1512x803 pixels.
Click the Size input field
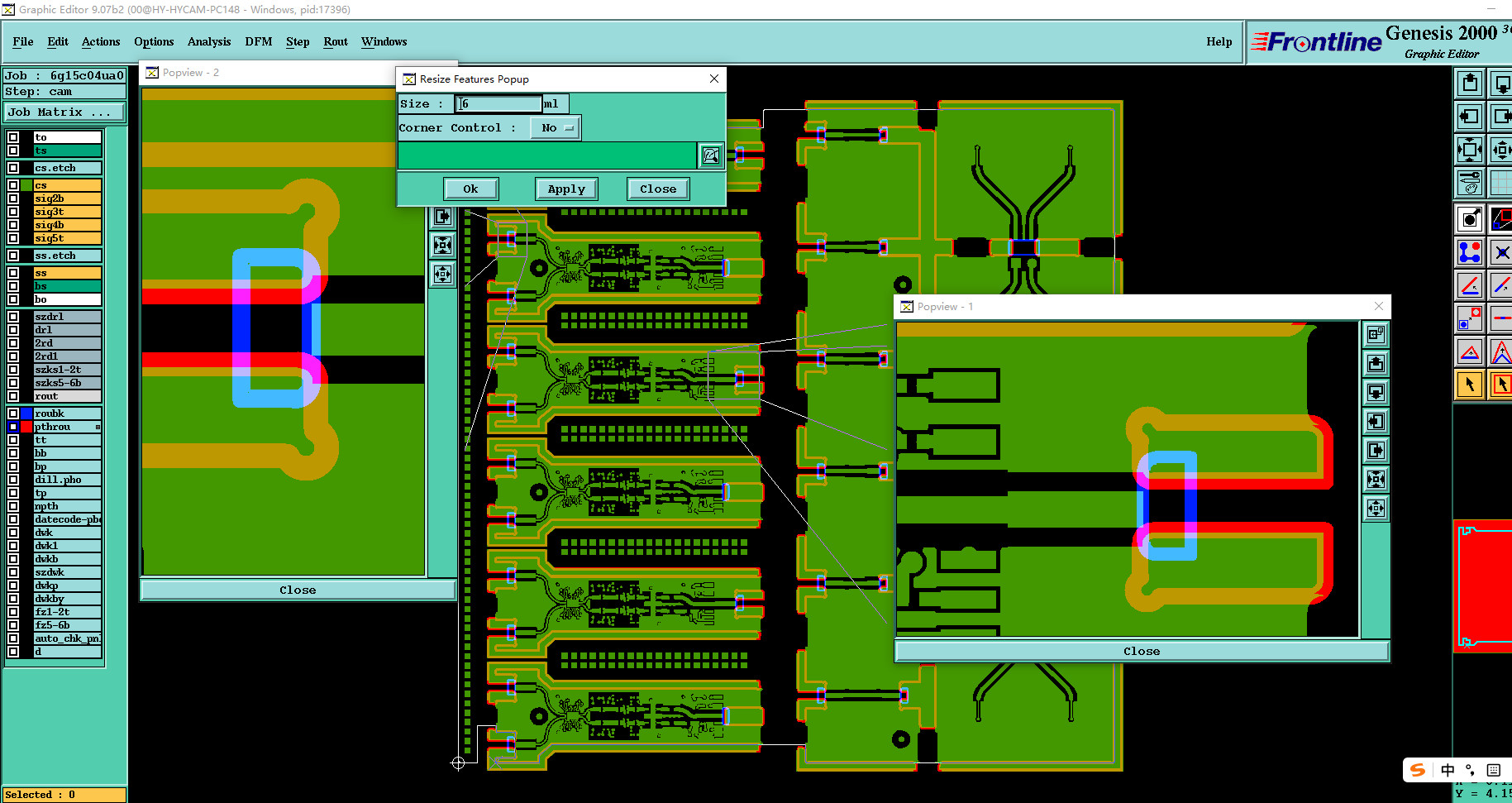(x=499, y=104)
